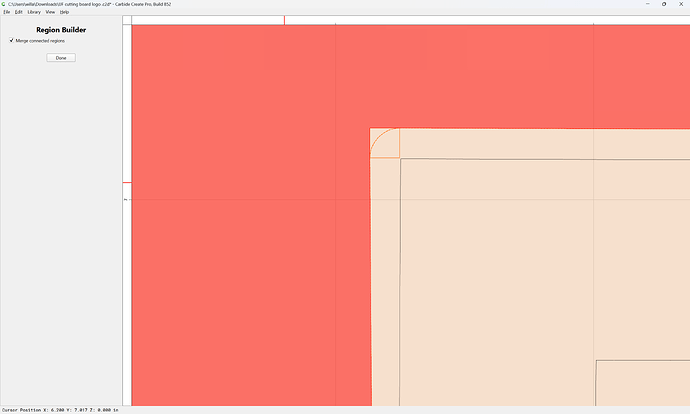
Task: Toggle the Merge connected regions checkbox
Action: pyautogui.click(x=11, y=40)
